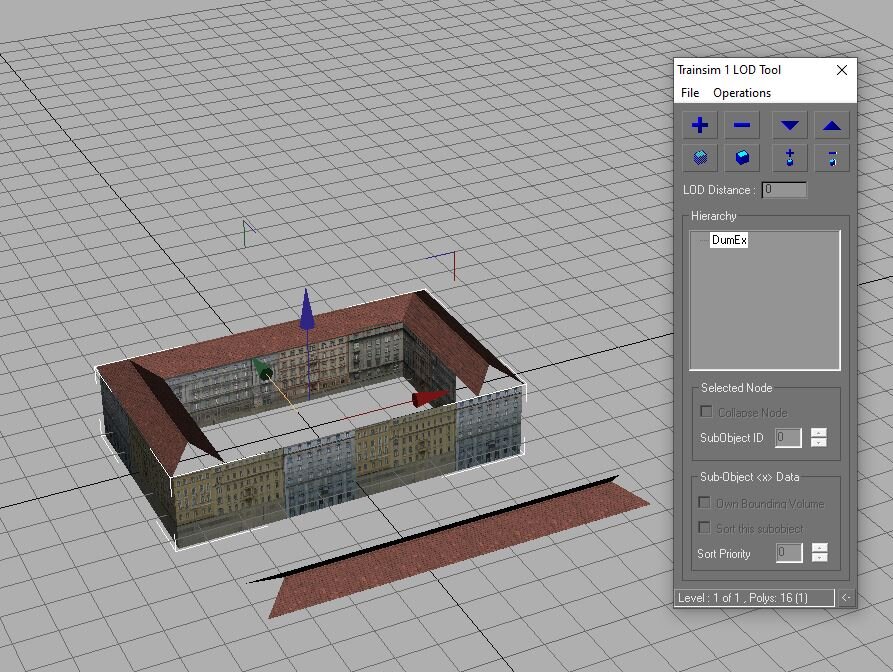This screenshot has width=893, height=672.
Task: Click the minus-over-cube remove object icon
Action: (x=831, y=158)
